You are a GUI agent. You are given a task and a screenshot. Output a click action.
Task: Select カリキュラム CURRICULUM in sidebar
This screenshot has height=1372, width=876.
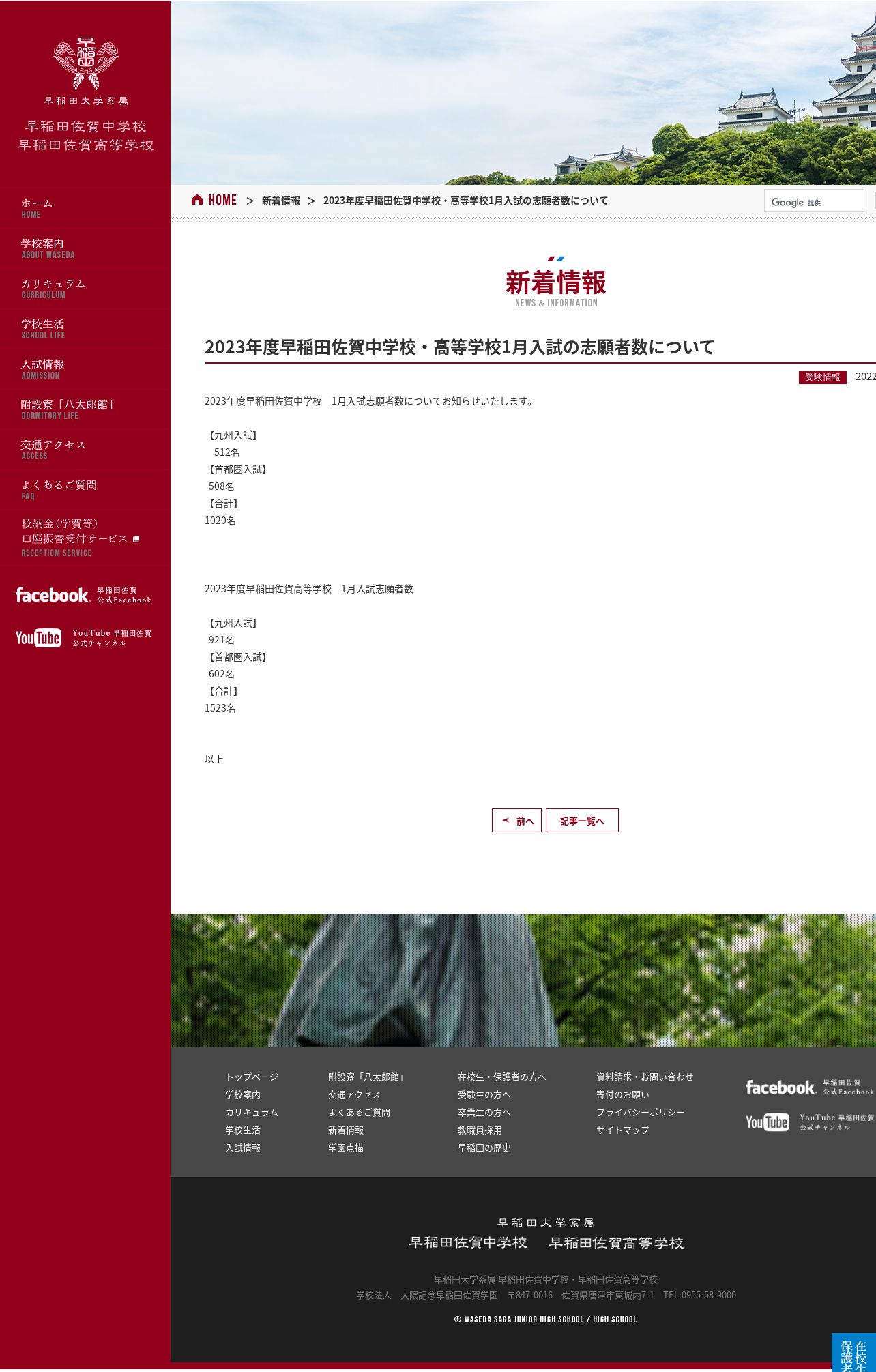click(x=85, y=289)
